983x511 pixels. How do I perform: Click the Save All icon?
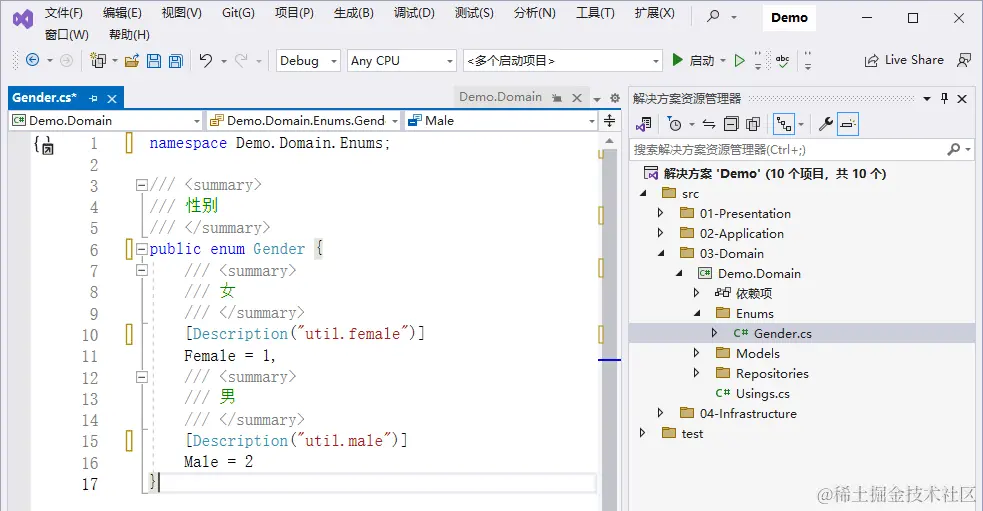[176, 61]
